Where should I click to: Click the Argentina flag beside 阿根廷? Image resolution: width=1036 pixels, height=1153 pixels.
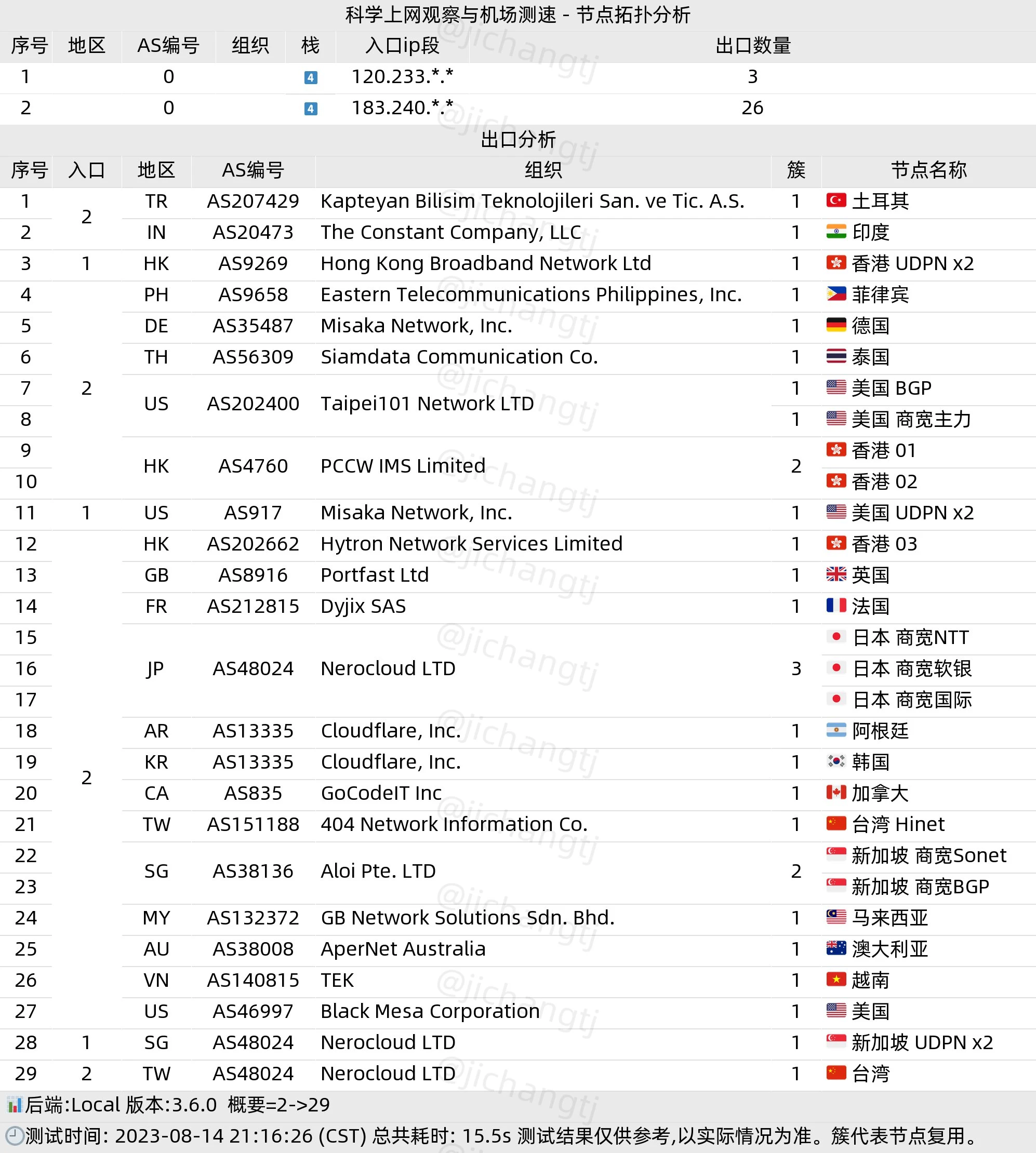pyautogui.click(x=835, y=730)
